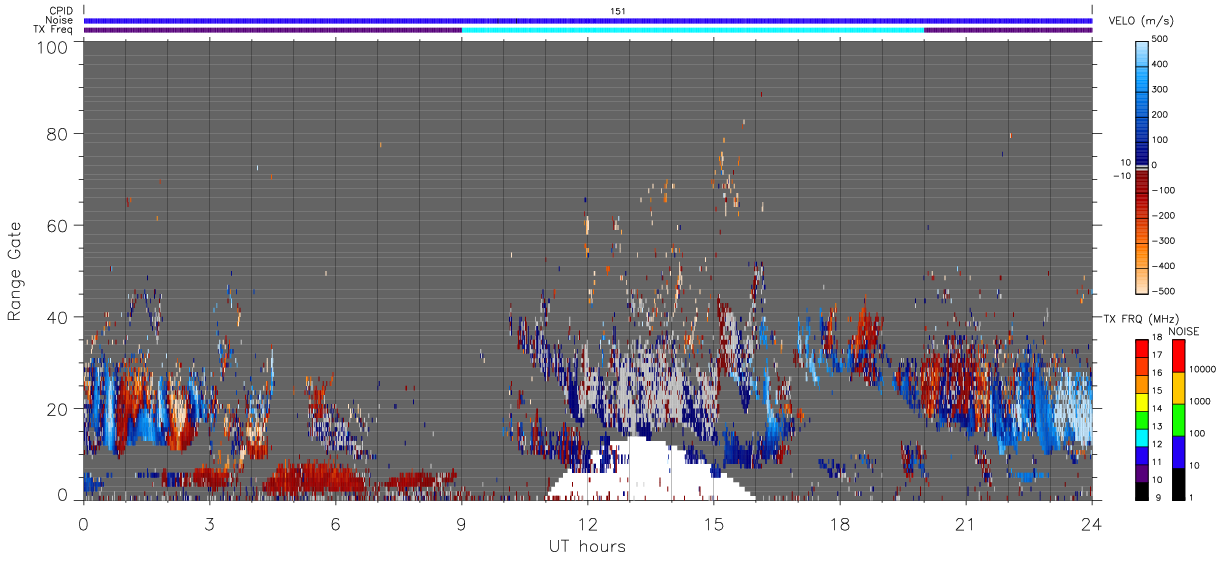Select the TX FRQ colorbar

pyautogui.click(x=1142, y=420)
